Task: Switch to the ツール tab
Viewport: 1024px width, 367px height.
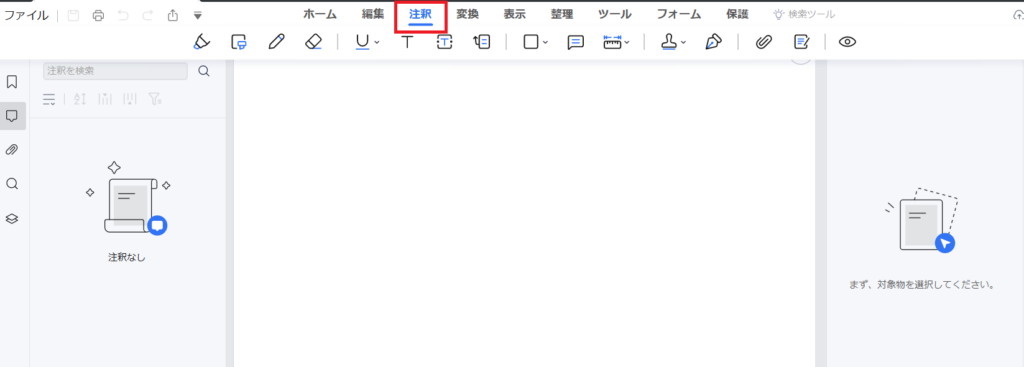Action: click(615, 14)
